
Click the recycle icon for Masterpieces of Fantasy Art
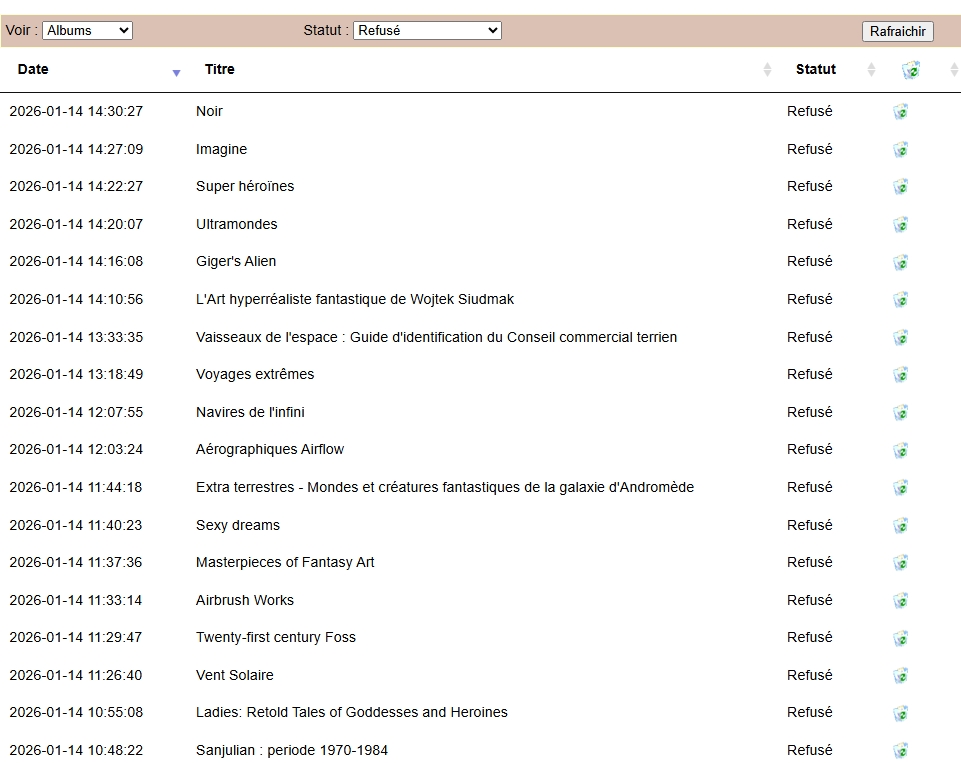[900, 563]
